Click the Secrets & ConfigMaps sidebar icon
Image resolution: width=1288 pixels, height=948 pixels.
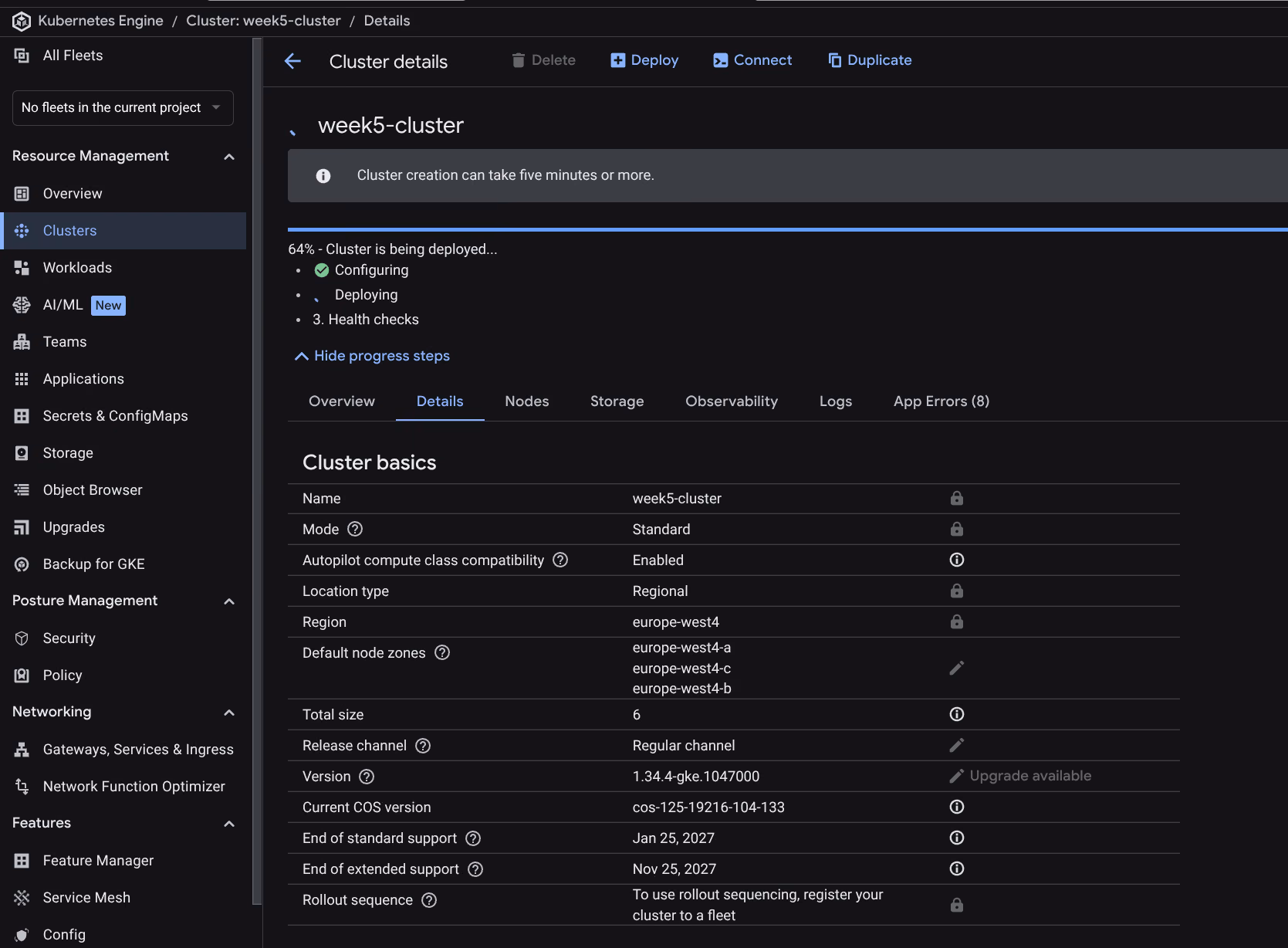pos(22,415)
